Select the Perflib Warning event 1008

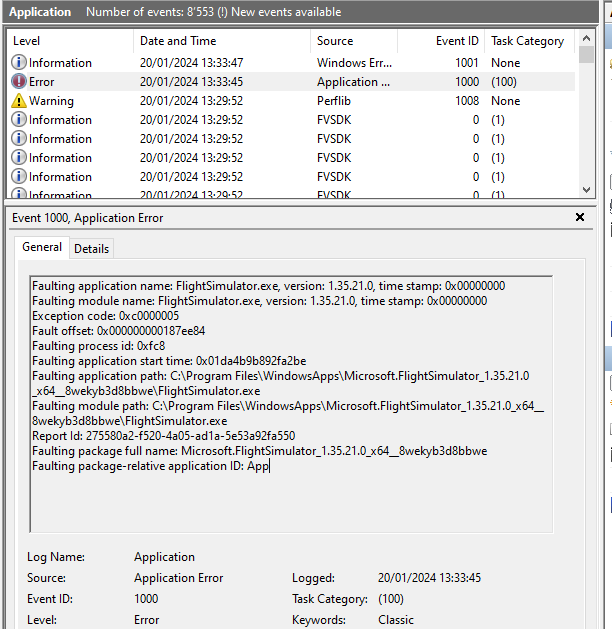tap(291, 101)
